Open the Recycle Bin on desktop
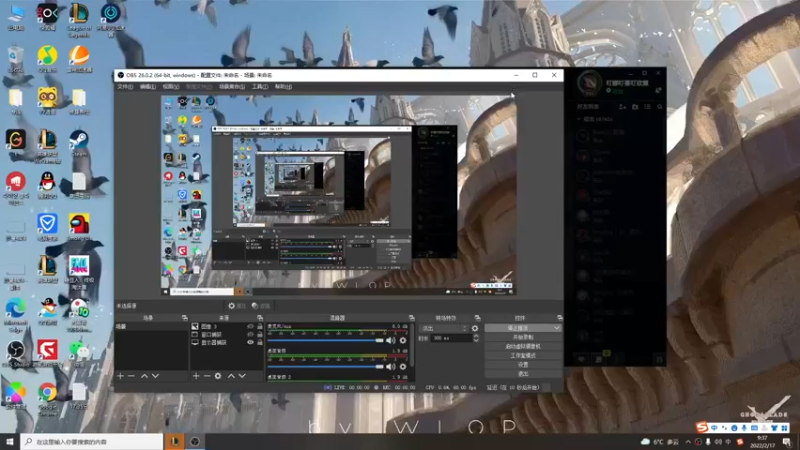This screenshot has height=450, width=800. (x=16, y=59)
